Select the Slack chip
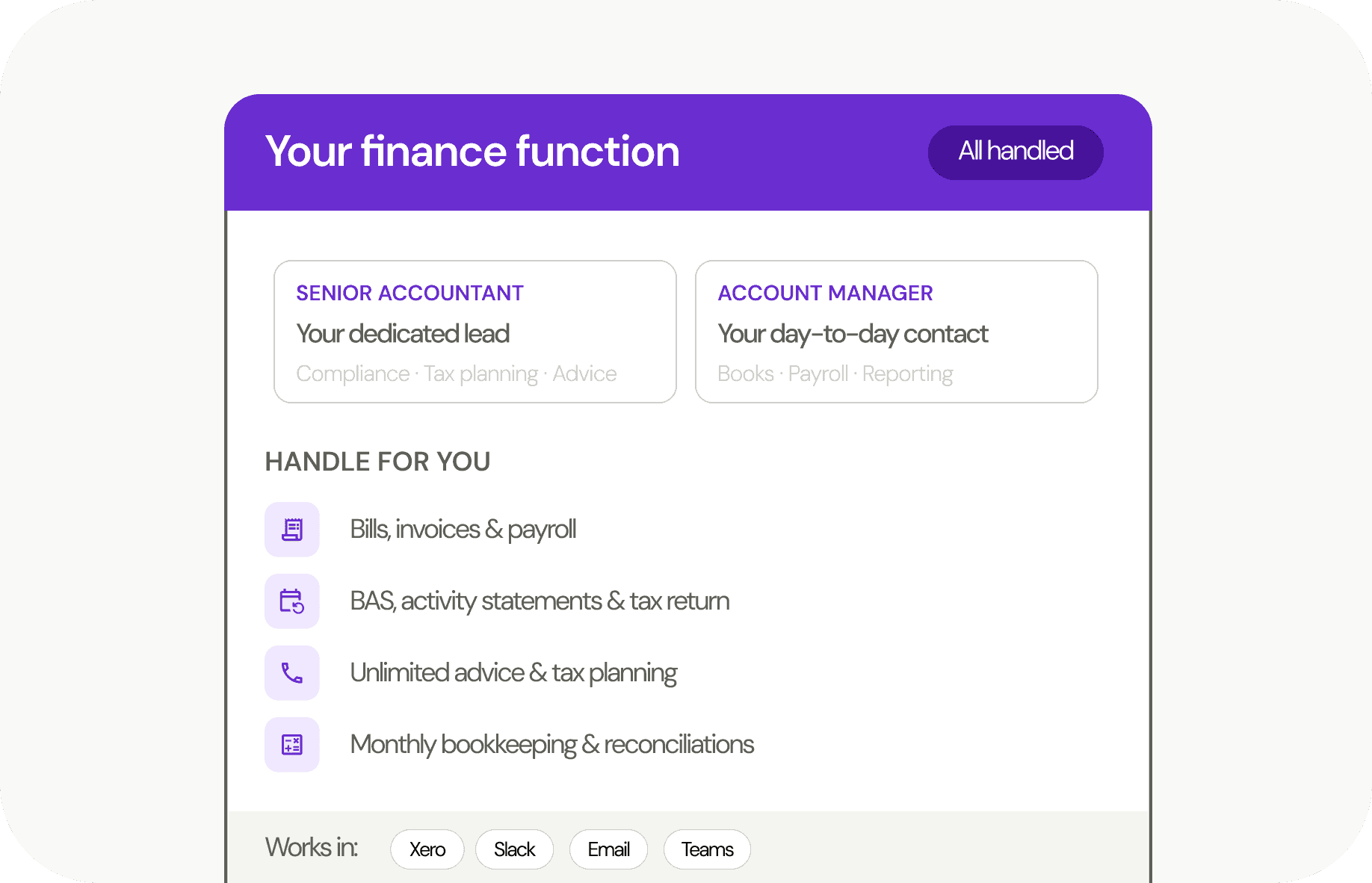 (515, 849)
